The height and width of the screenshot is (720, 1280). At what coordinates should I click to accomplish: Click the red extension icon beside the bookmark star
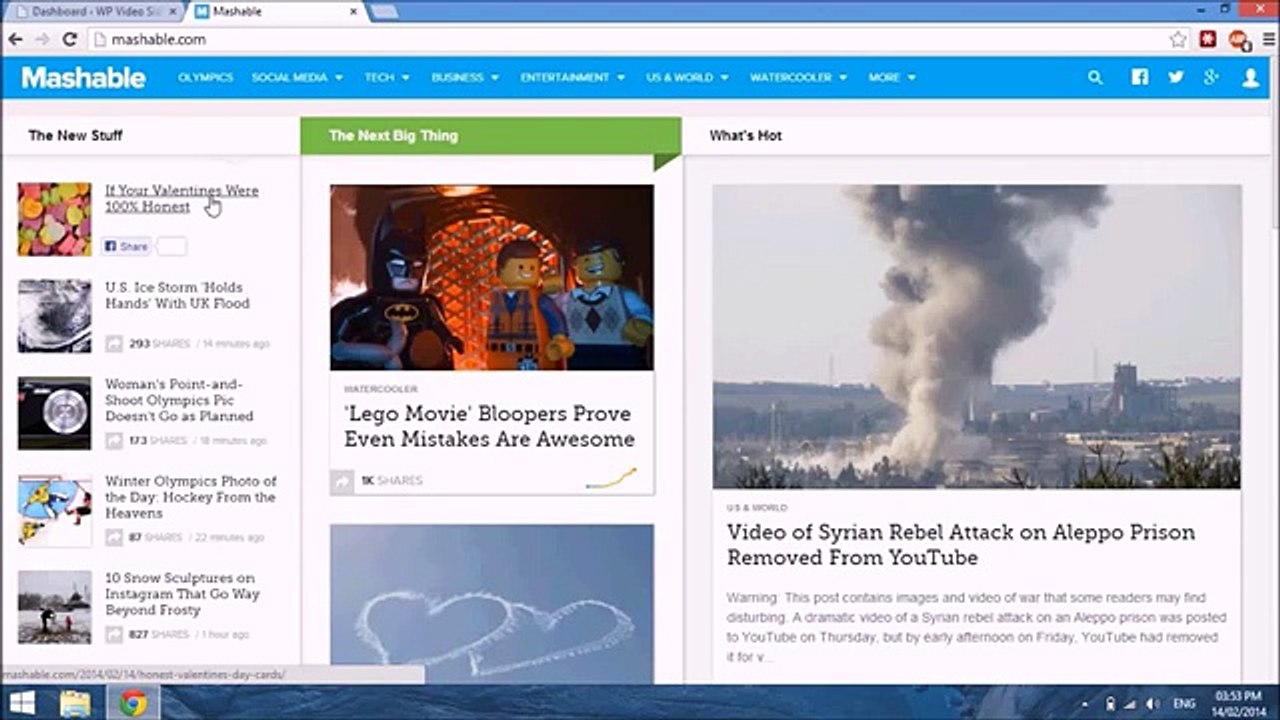[x=1208, y=39]
